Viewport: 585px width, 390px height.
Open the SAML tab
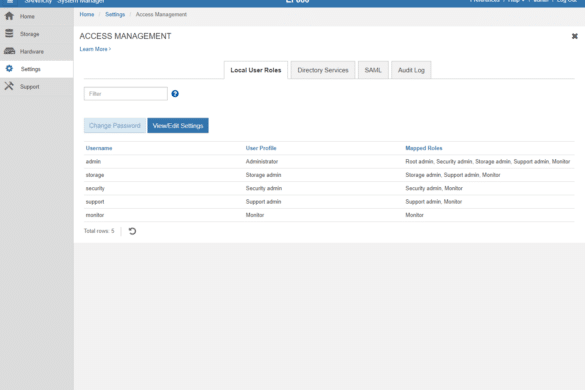coord(373,70)
